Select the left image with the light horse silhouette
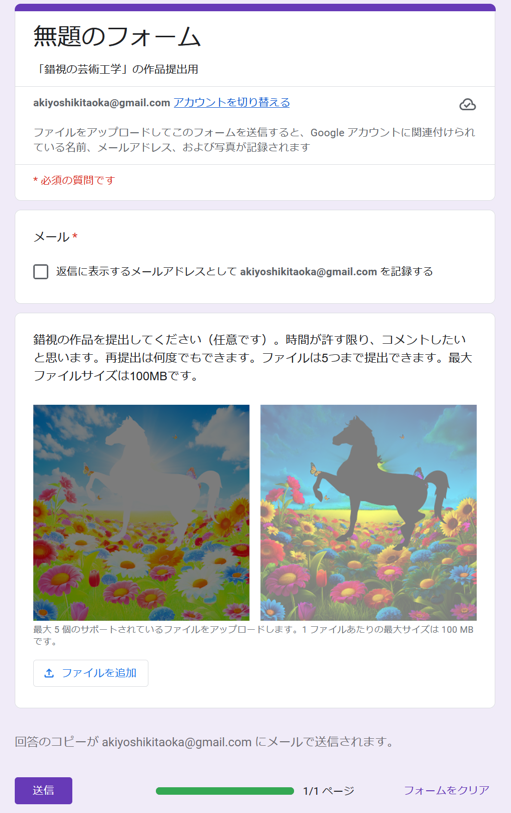The image size is (511, 813). pyautogui.click(x=141, y=512)
